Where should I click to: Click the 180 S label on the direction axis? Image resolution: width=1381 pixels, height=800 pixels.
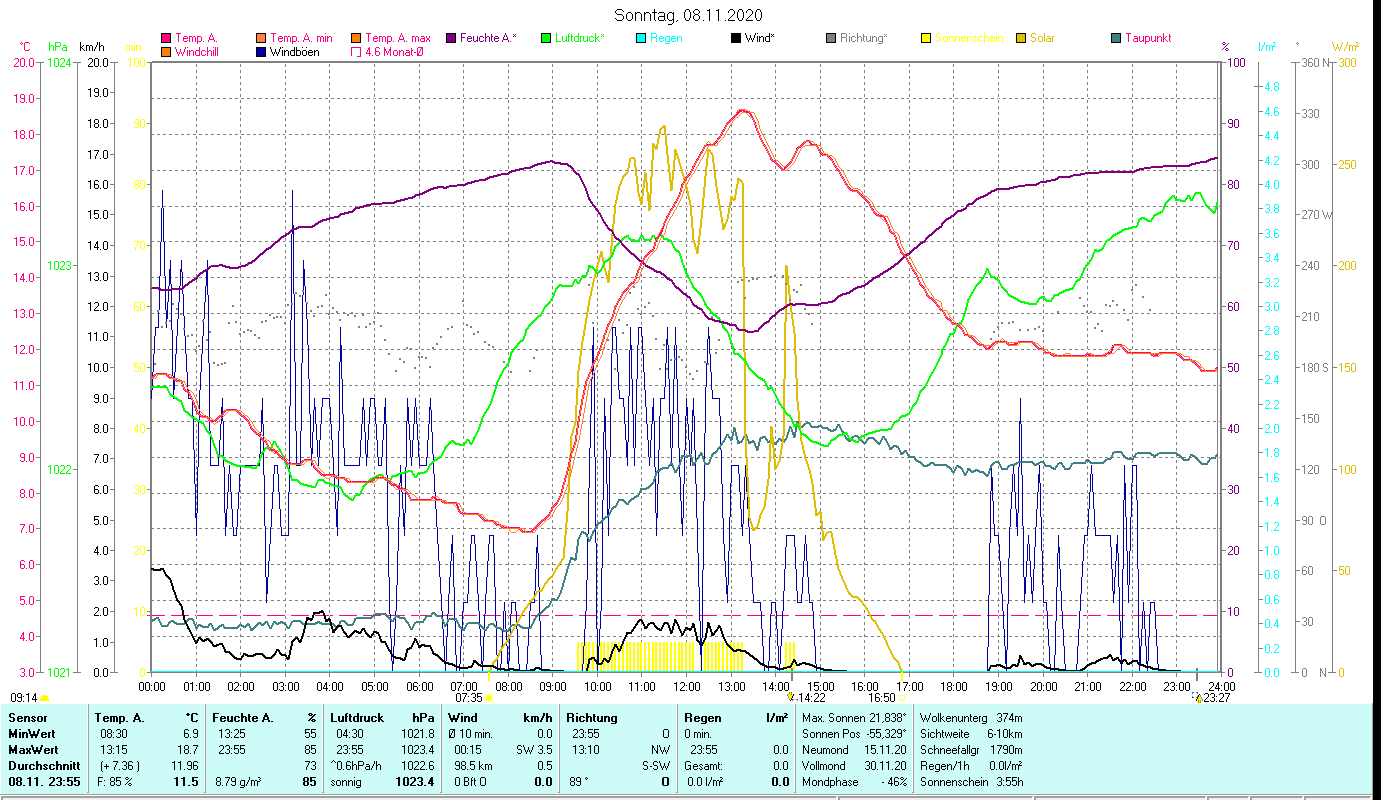(1316, 367)
